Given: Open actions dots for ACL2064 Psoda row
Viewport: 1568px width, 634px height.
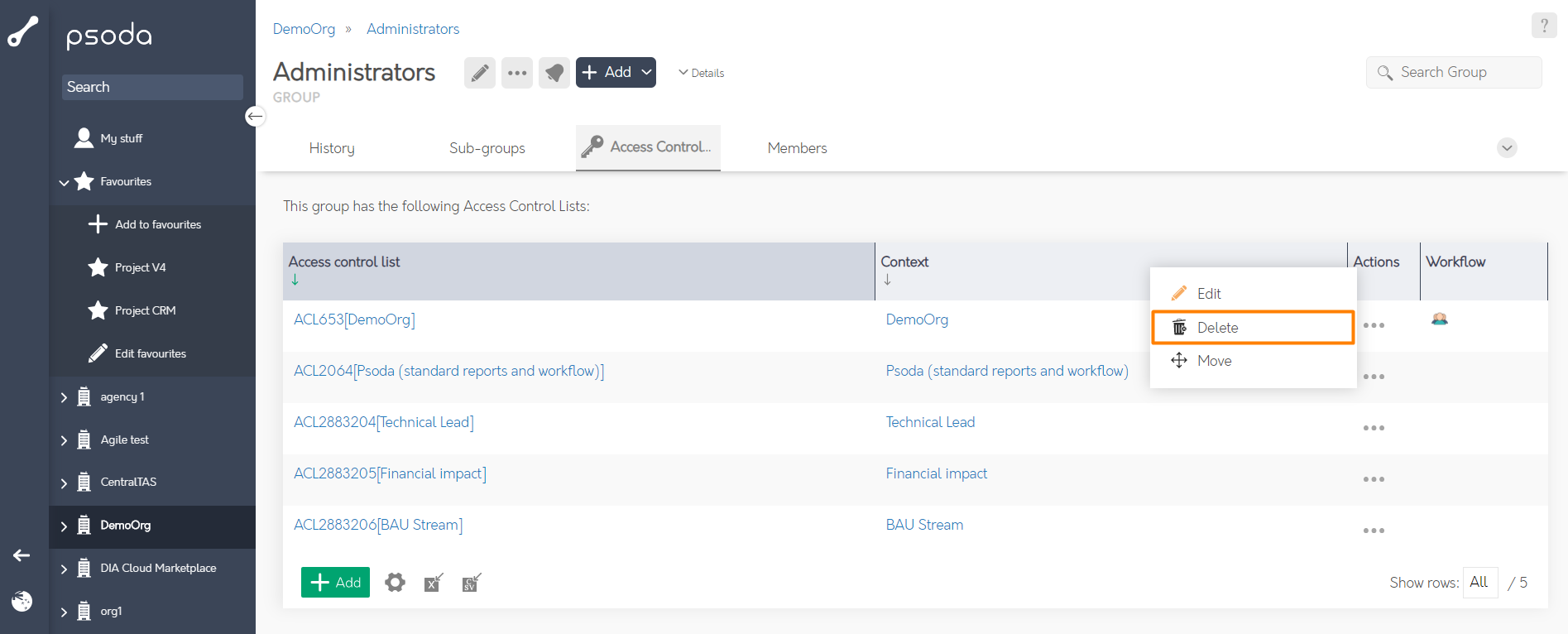Looking at the screenshot, I should coord(1374,377).
